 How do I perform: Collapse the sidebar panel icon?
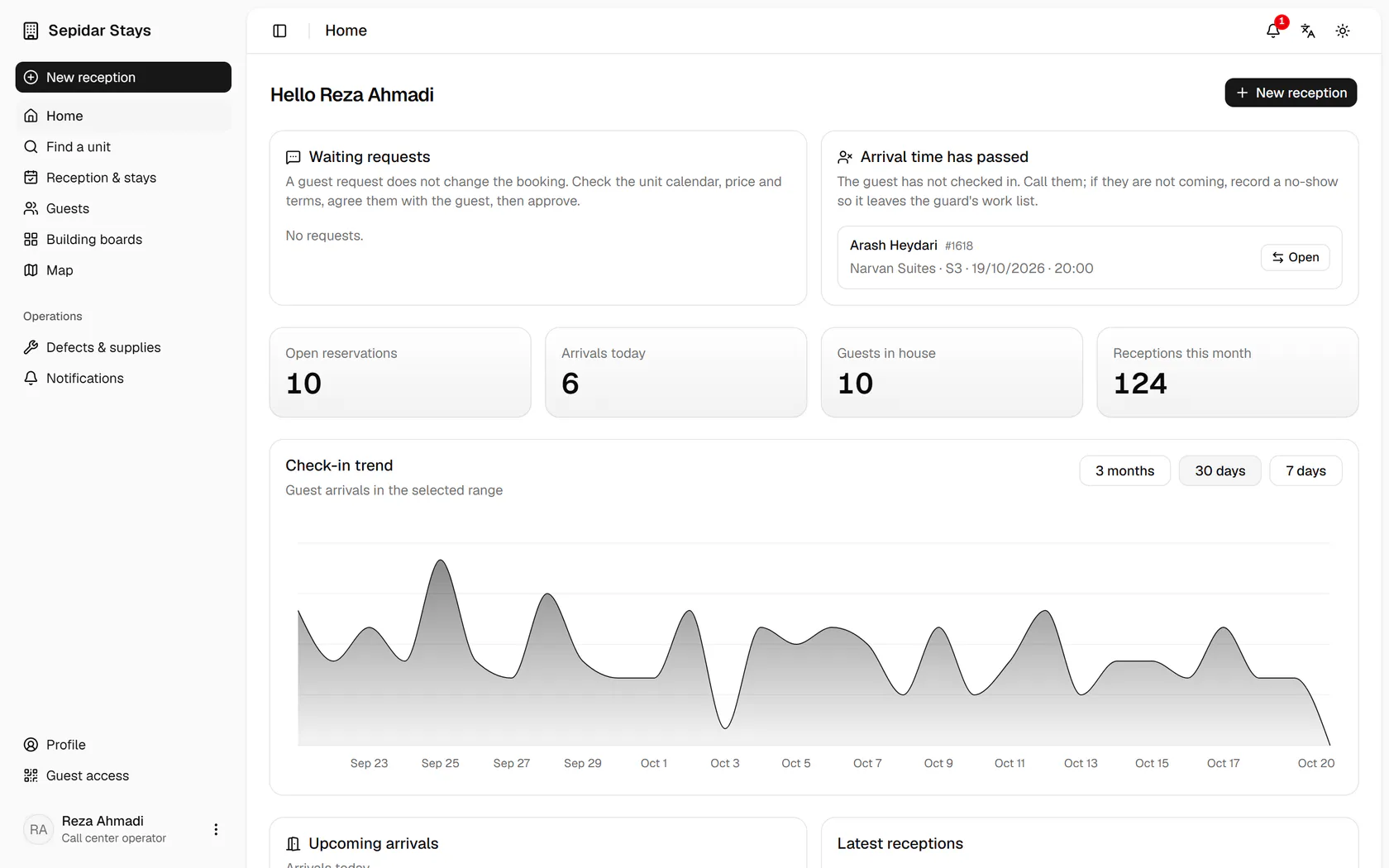(x=279, y=31)
